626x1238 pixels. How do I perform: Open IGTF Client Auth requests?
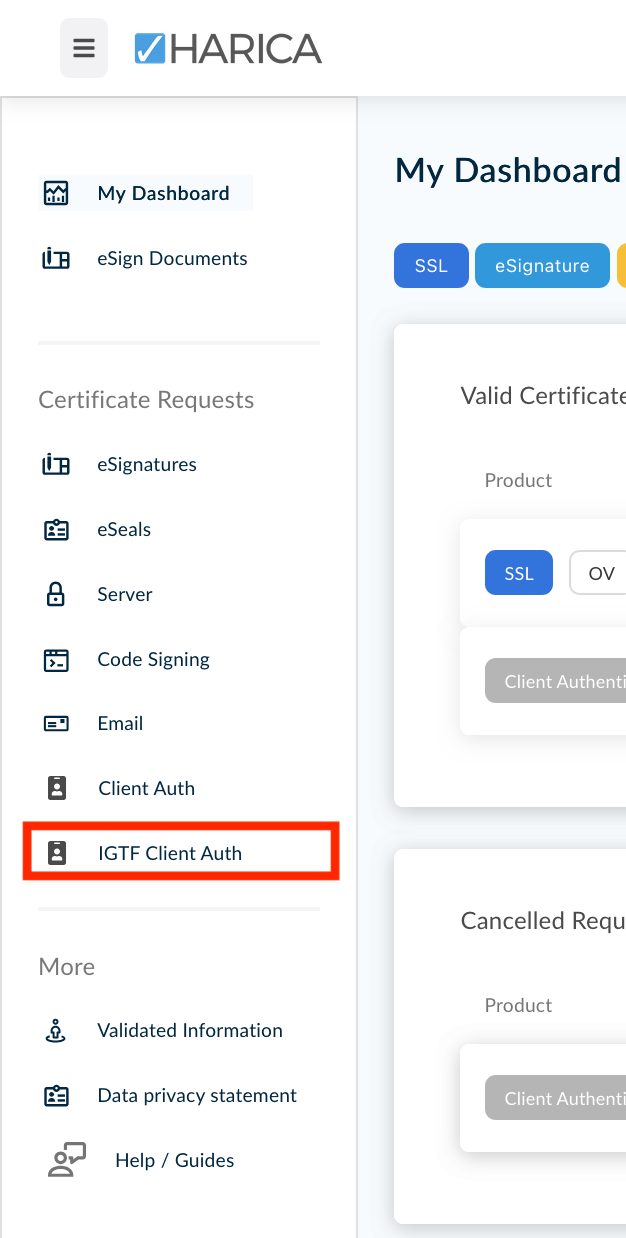click(170, 853)
